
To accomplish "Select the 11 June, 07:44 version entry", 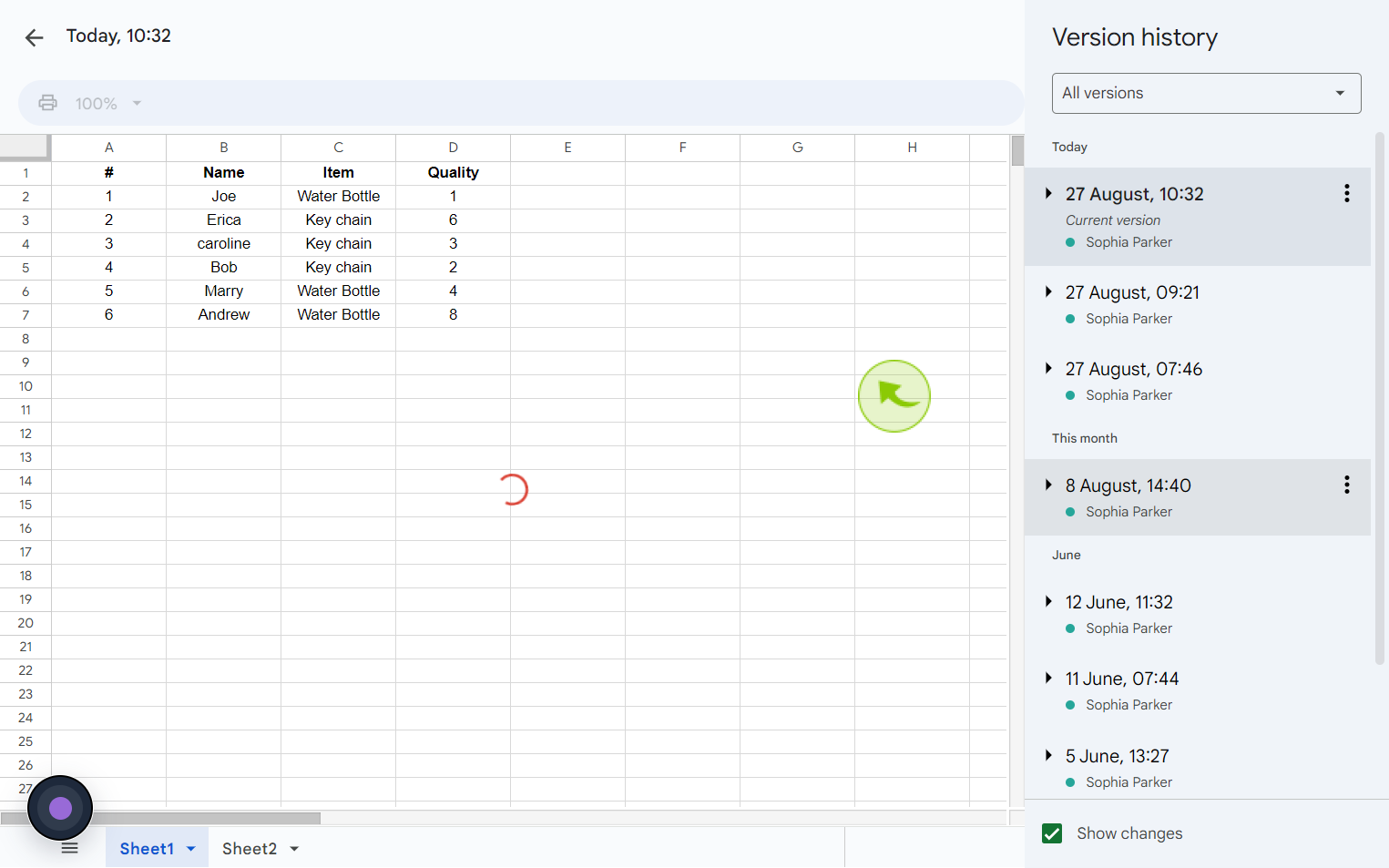I will pos(1198,690).
